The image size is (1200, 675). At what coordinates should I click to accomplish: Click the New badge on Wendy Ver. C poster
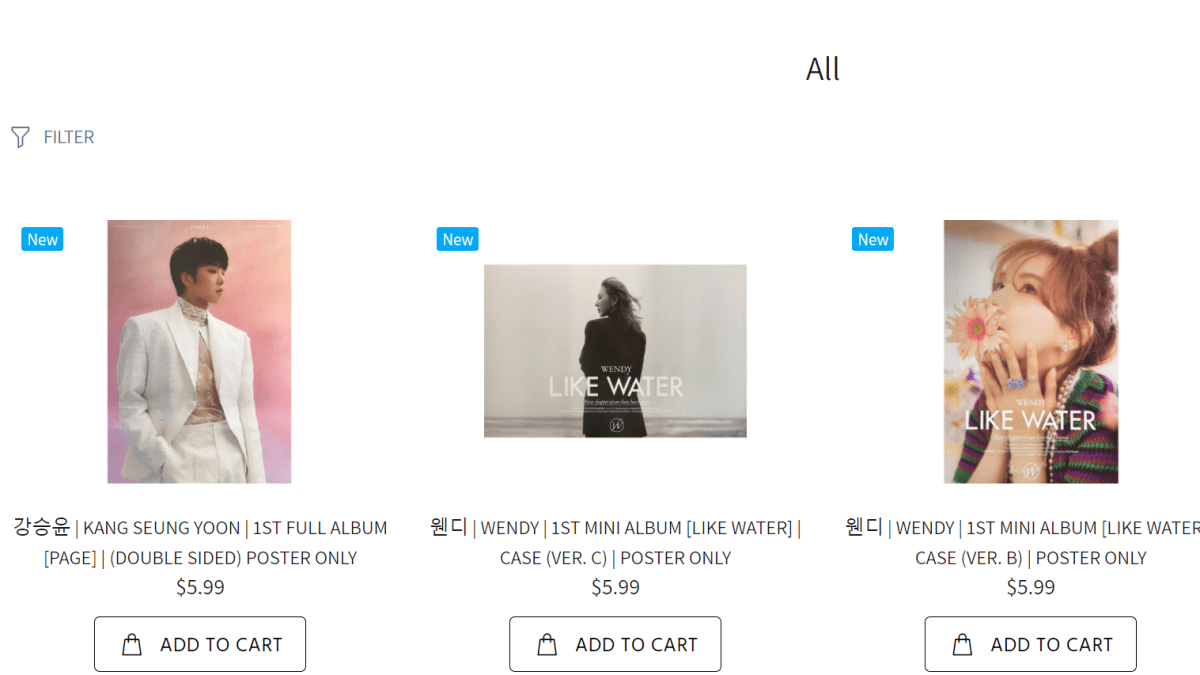pos(457,239)
